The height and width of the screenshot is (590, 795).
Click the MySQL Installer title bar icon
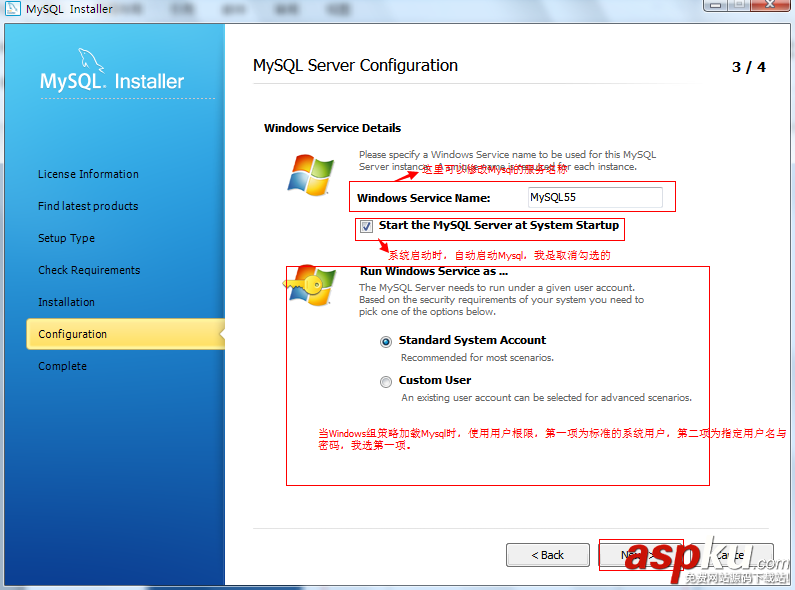(x=12, y=8)
